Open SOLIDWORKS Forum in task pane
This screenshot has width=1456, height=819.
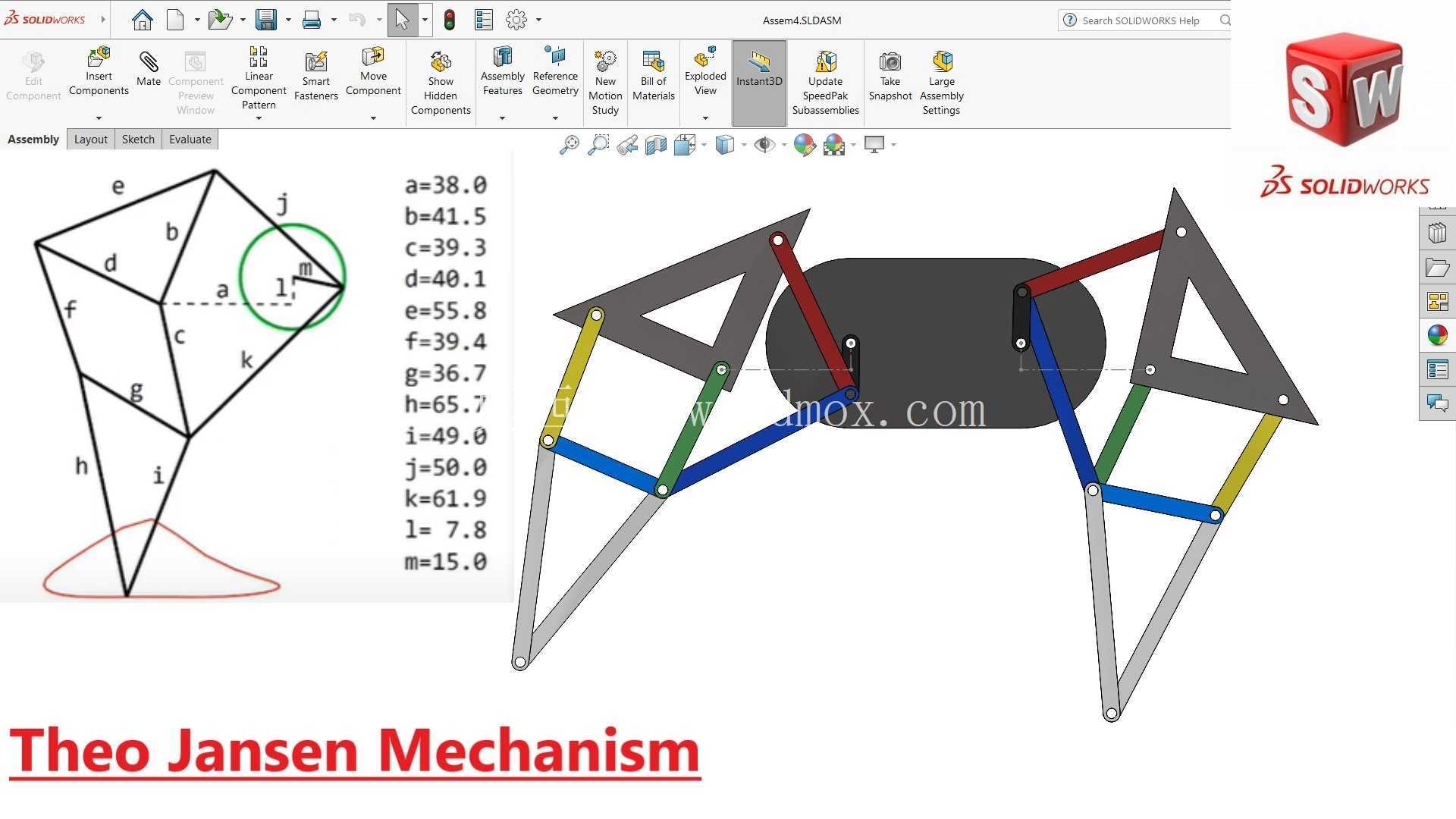click(x=1437, y=403)
